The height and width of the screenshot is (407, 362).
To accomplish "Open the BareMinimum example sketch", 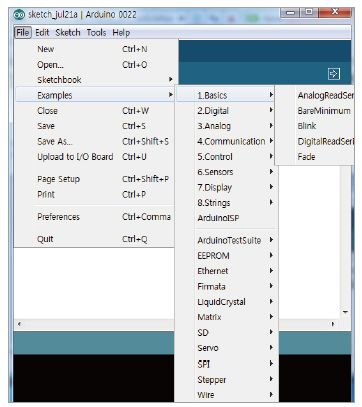I will point(315,111).
